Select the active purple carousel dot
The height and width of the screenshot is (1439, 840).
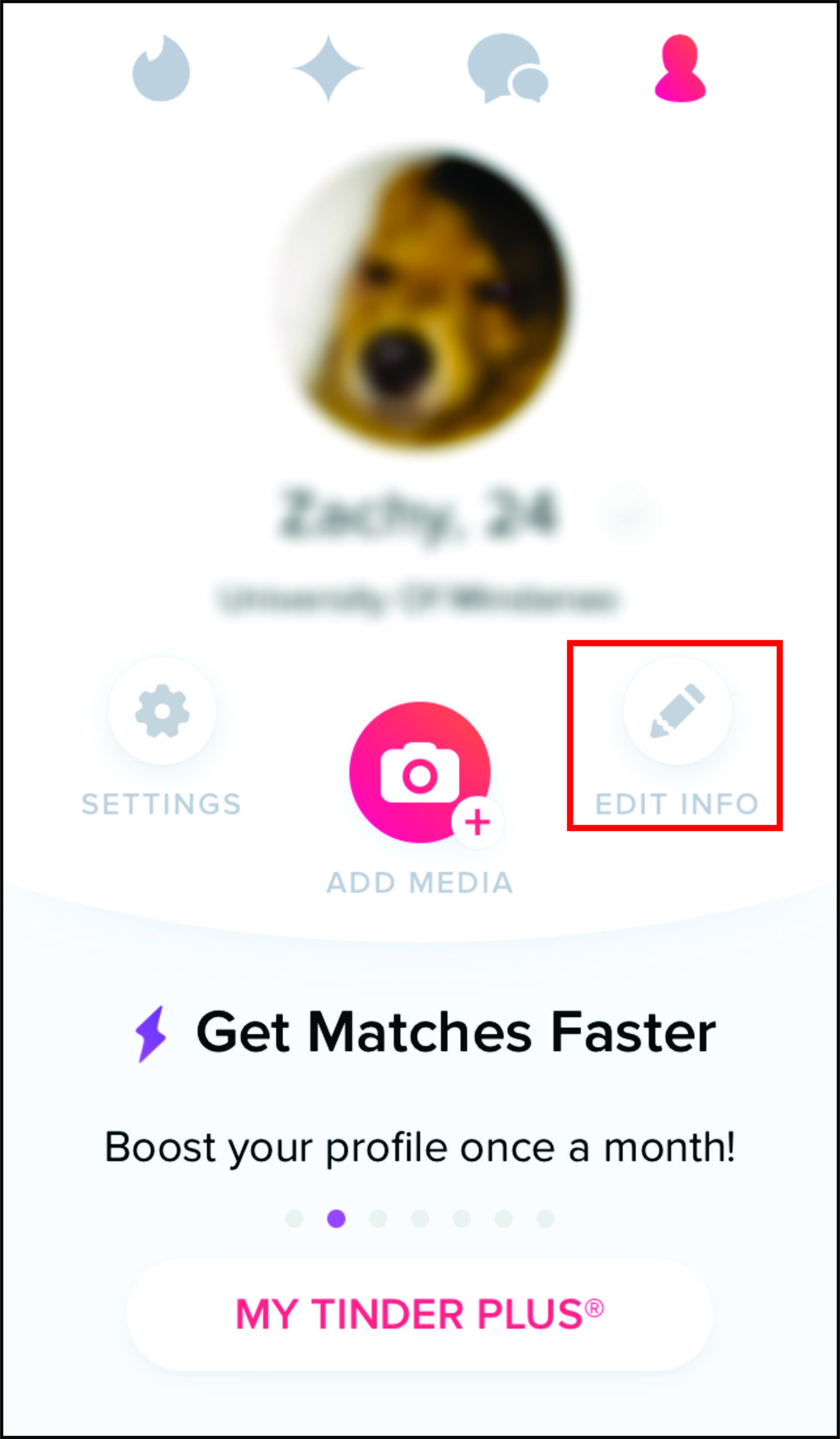point(336,1219)
